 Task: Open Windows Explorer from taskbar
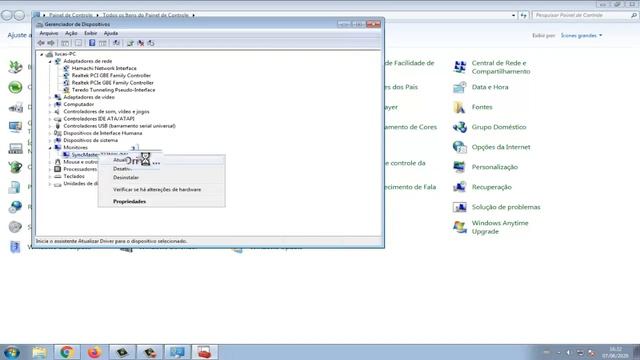tap(40, 352)
